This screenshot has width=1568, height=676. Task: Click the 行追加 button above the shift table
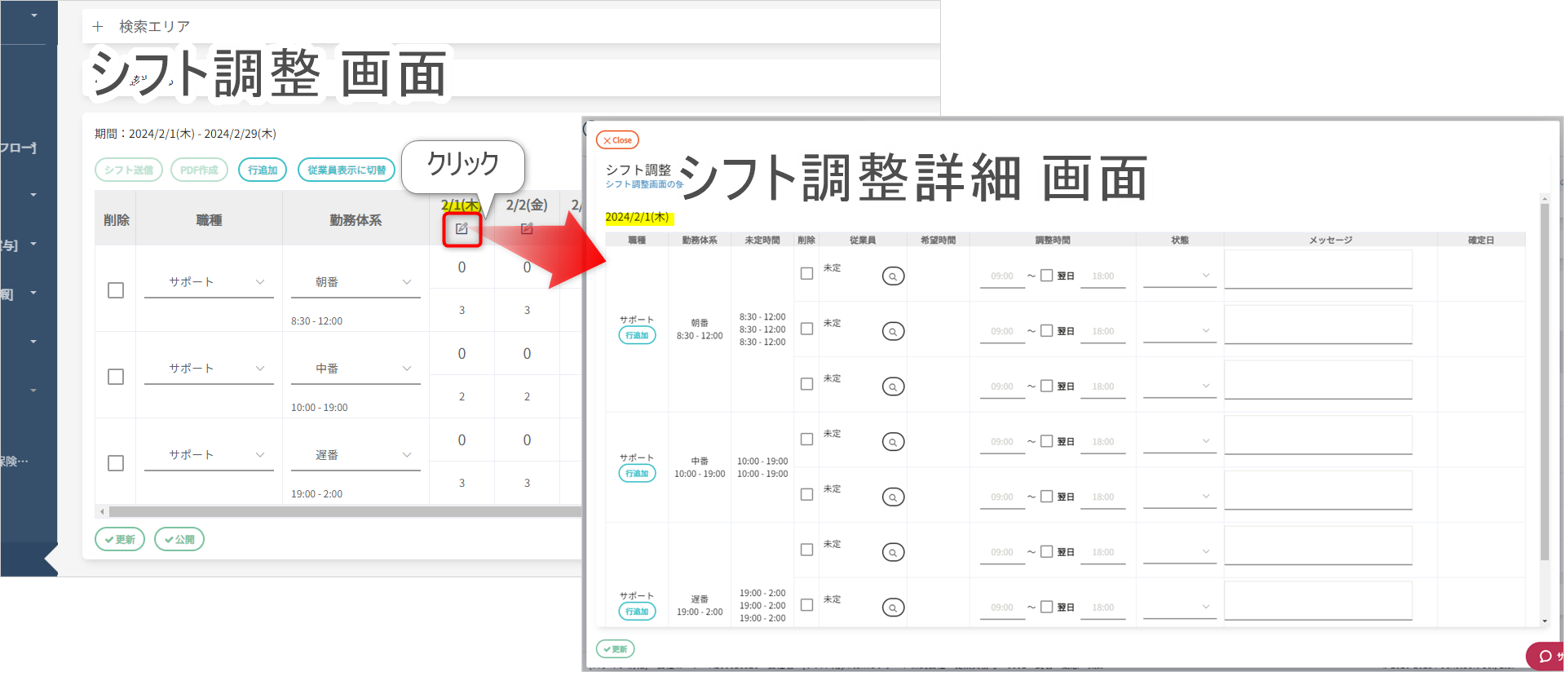click(263, 170)
